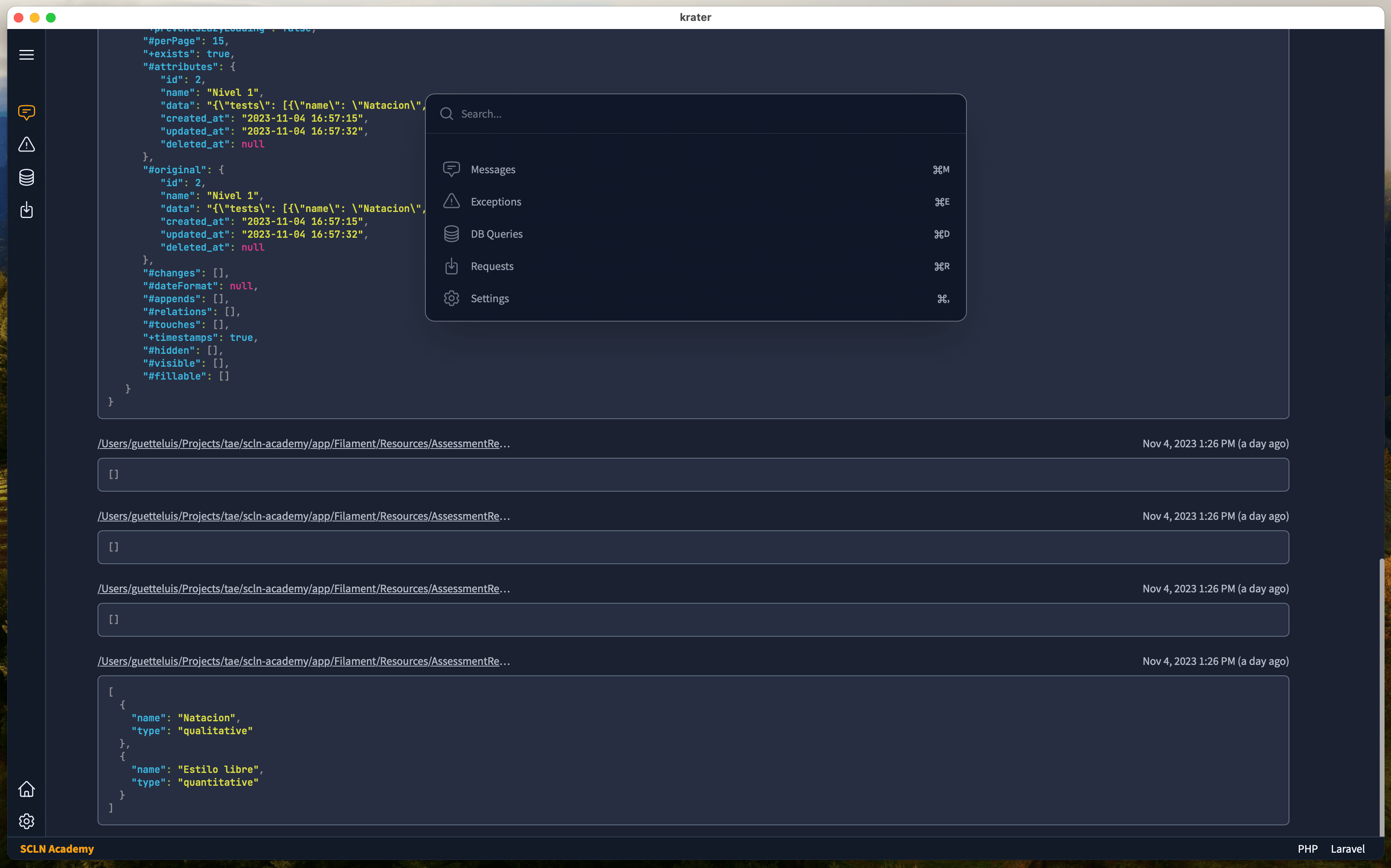Open fourth AssessmentRe… path above Natacion JSON

click(x=304, y=661)
